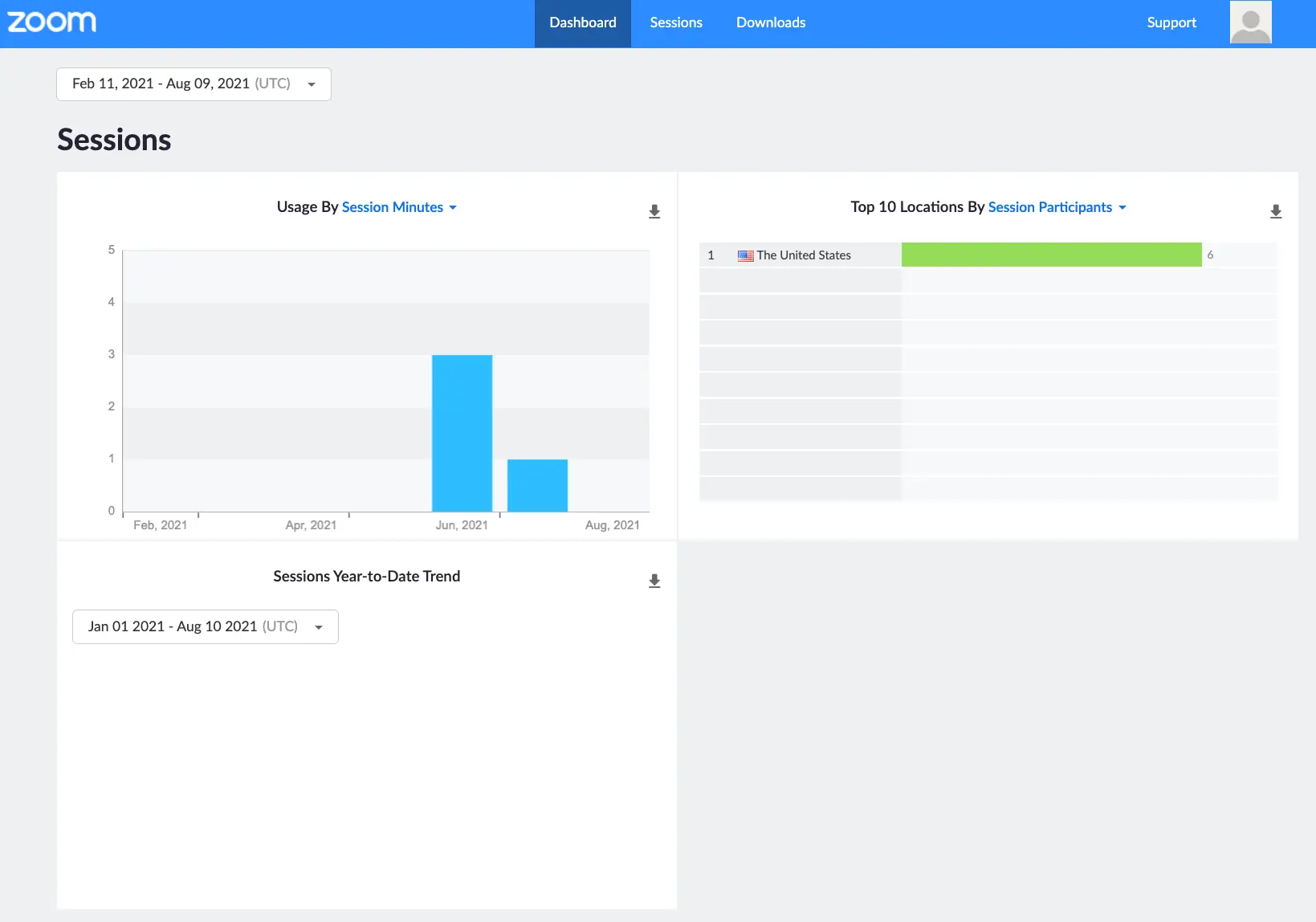Go to the Sessions tab
This screenshot has width=1316, height=922.
tap(676, 23)
